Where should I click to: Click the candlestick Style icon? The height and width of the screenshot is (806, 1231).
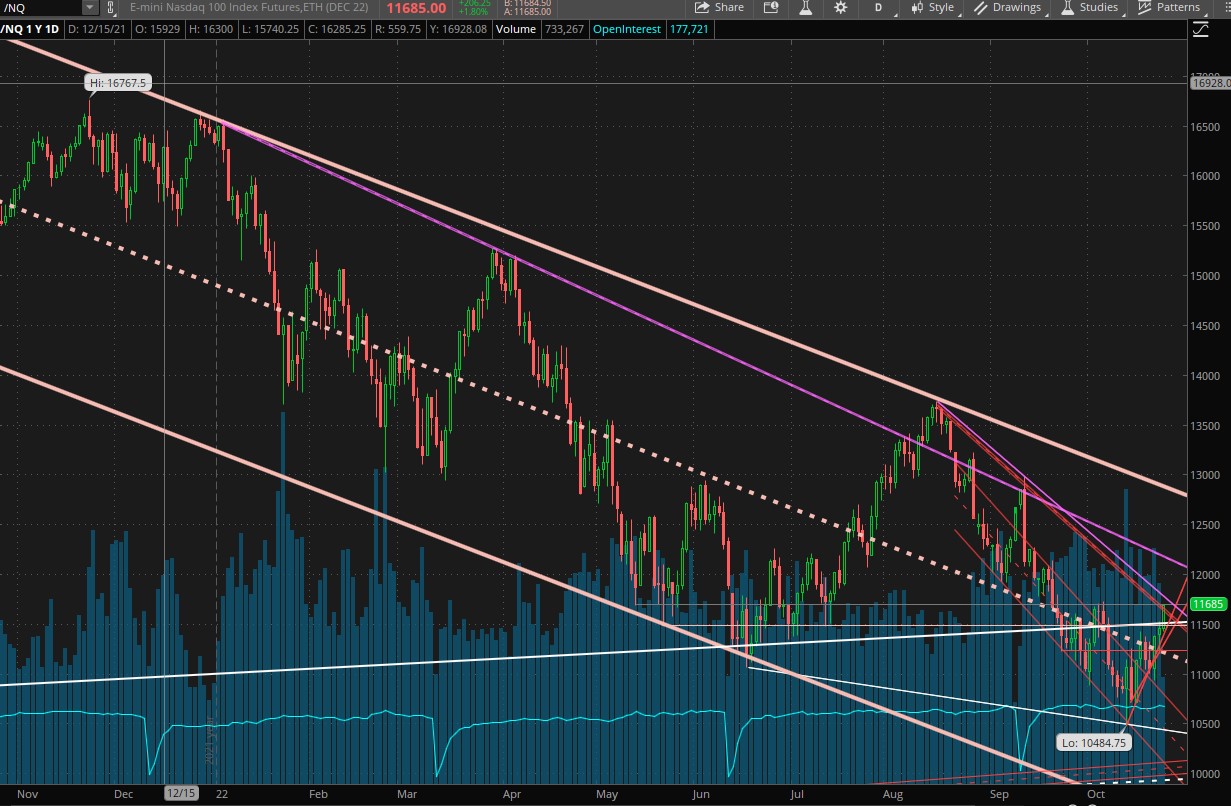(x=917, y=7)
